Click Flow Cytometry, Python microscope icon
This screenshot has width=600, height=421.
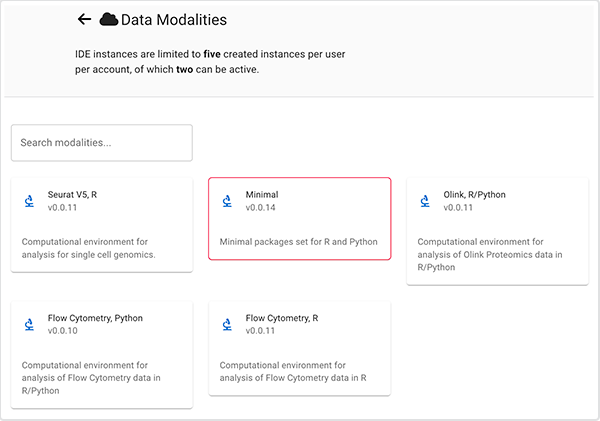[x=29, y=325]
